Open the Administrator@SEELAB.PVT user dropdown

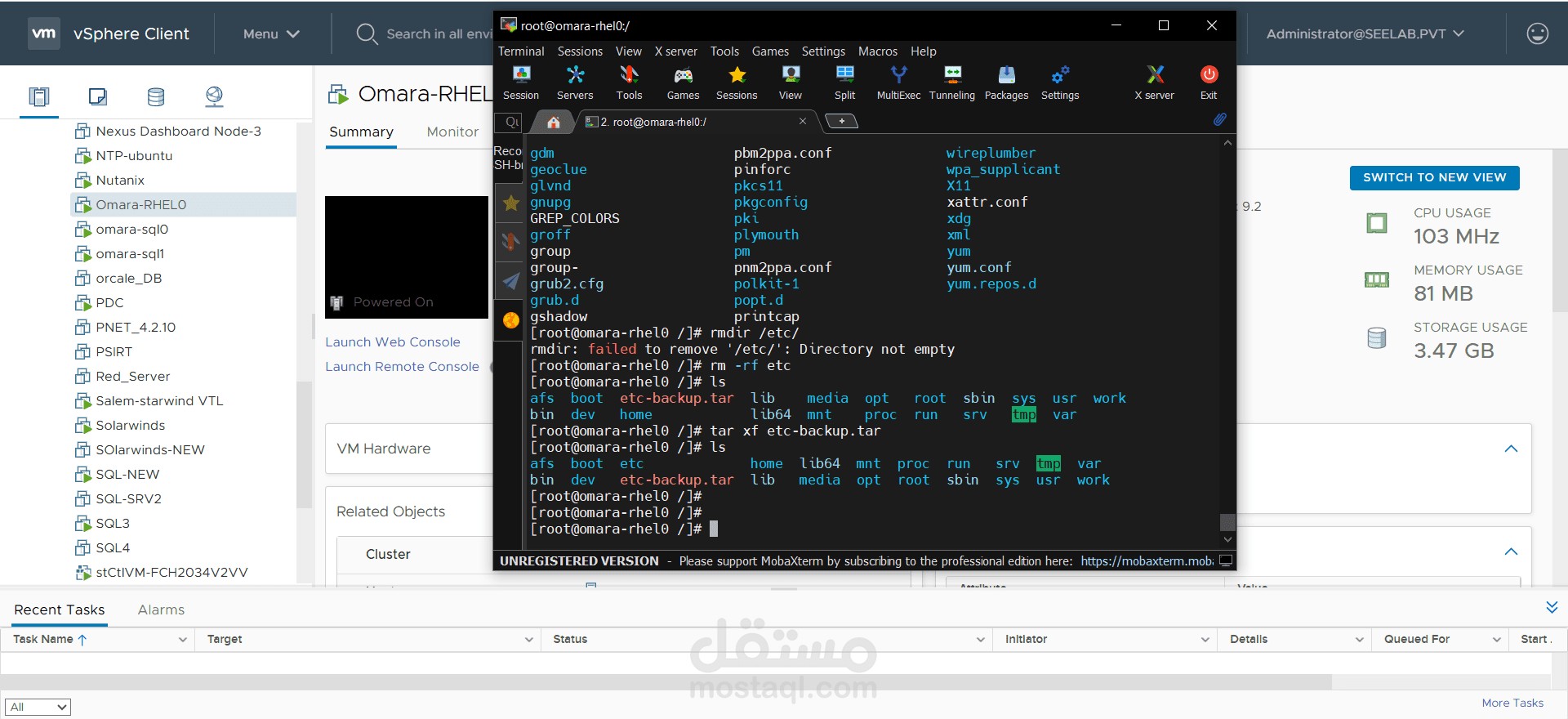pyautogui.click(x=1365, y=33)
